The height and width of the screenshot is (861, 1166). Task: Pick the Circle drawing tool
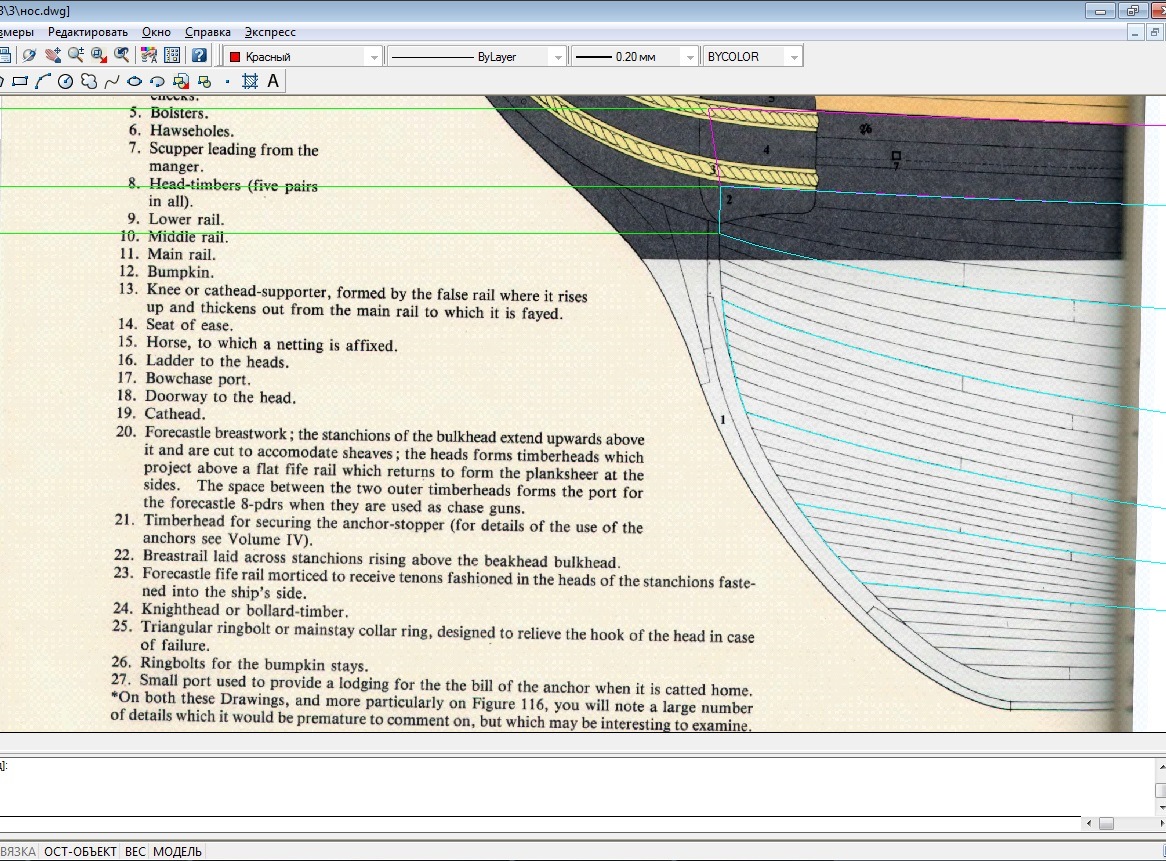[x=66, y=82]
